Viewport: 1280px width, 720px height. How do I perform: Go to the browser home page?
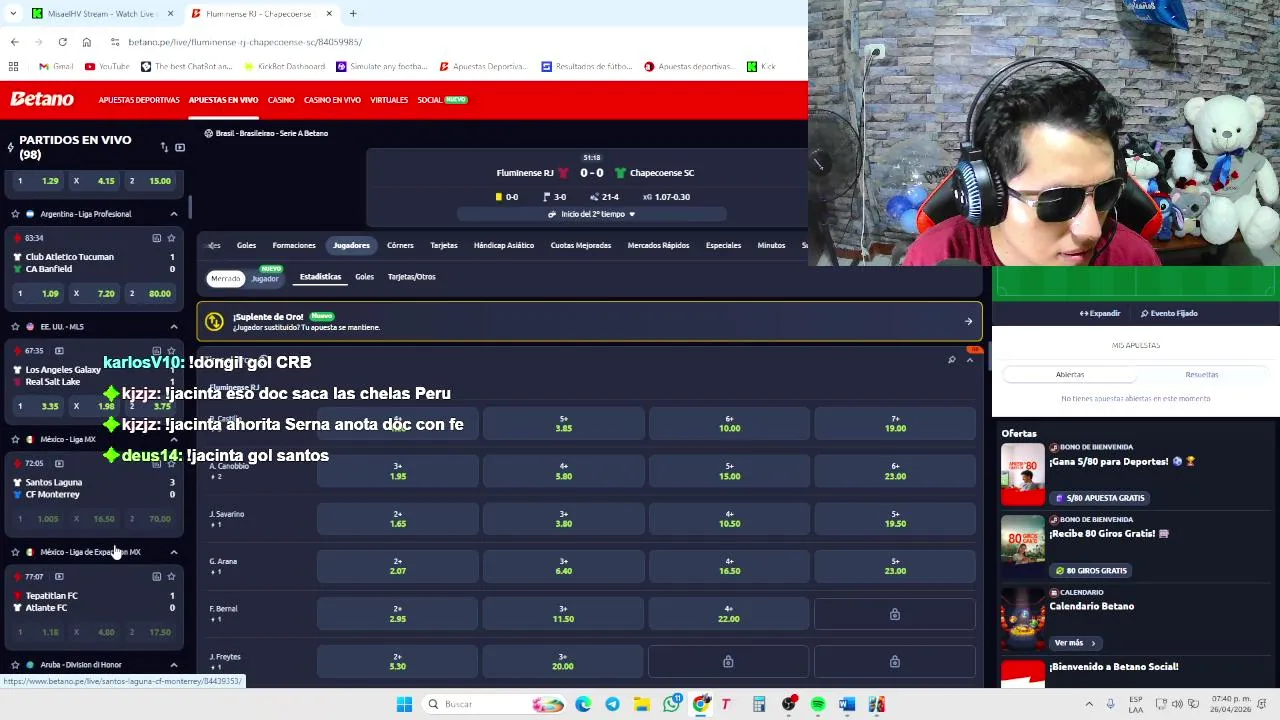[86, 42]
